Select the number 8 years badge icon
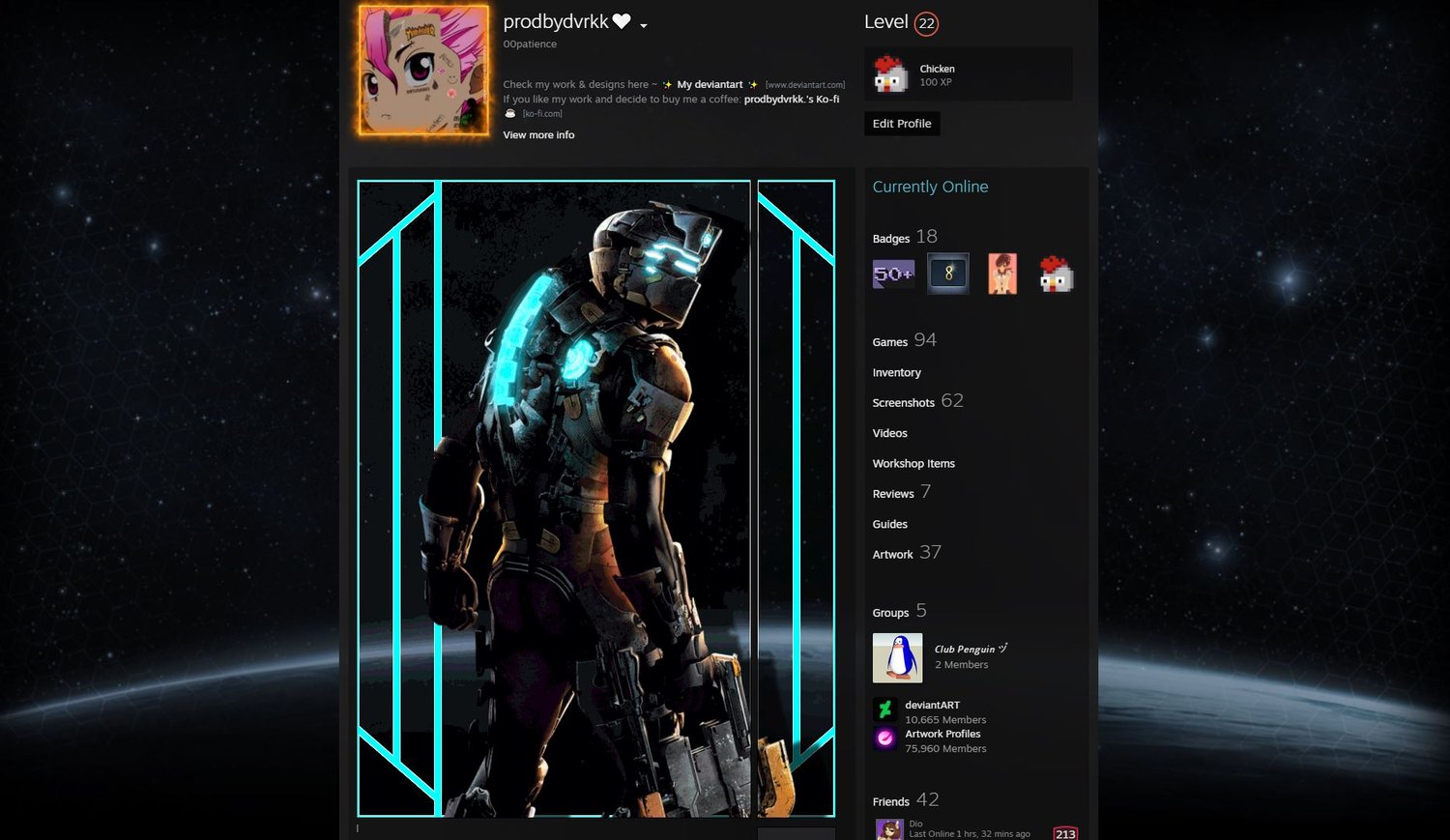 [x=948, y=274]
